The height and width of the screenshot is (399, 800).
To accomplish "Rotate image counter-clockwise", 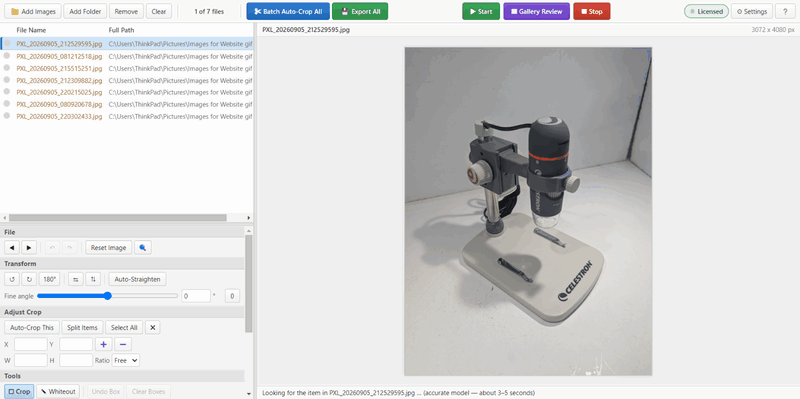I will coord(12,279).
